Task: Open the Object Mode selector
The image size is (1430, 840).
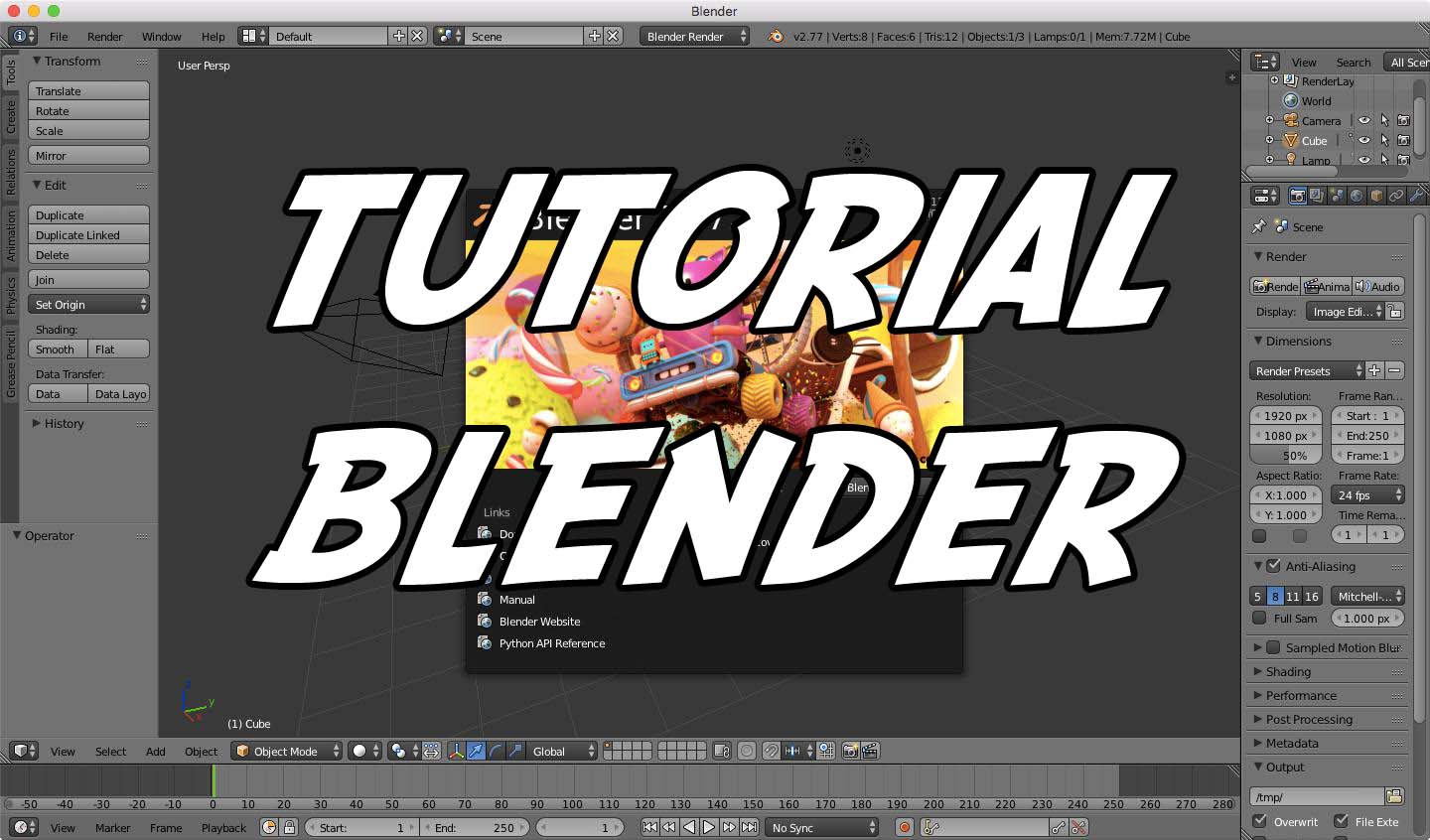Action: (286, 751)
